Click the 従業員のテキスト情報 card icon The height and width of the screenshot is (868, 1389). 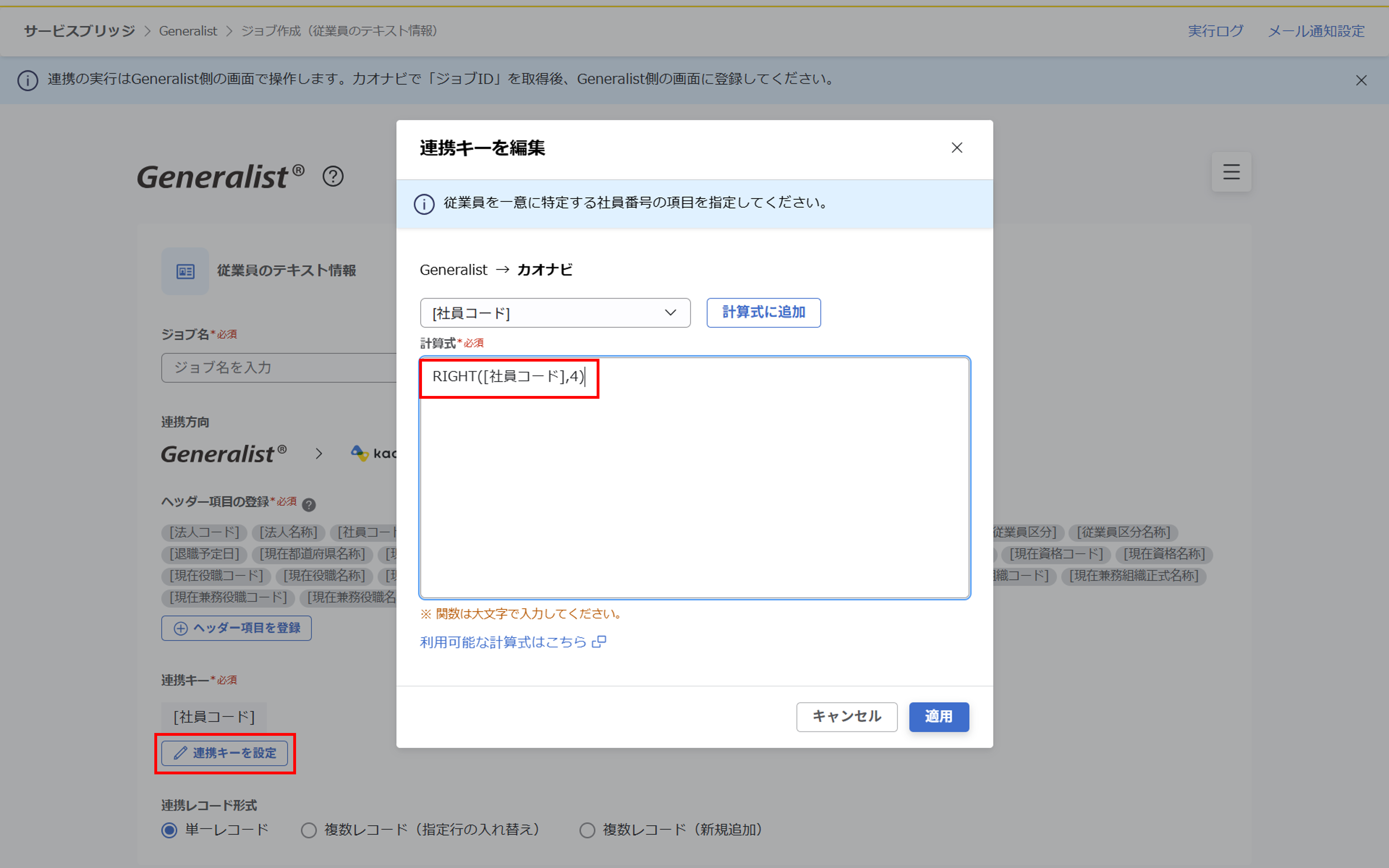(185, 271)
